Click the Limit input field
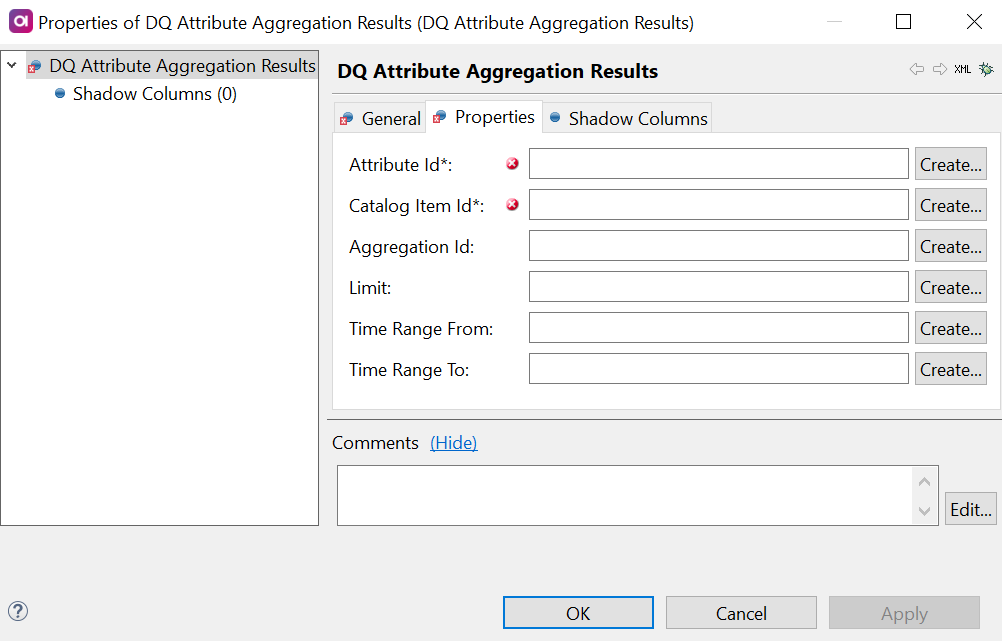 (718, 287)
